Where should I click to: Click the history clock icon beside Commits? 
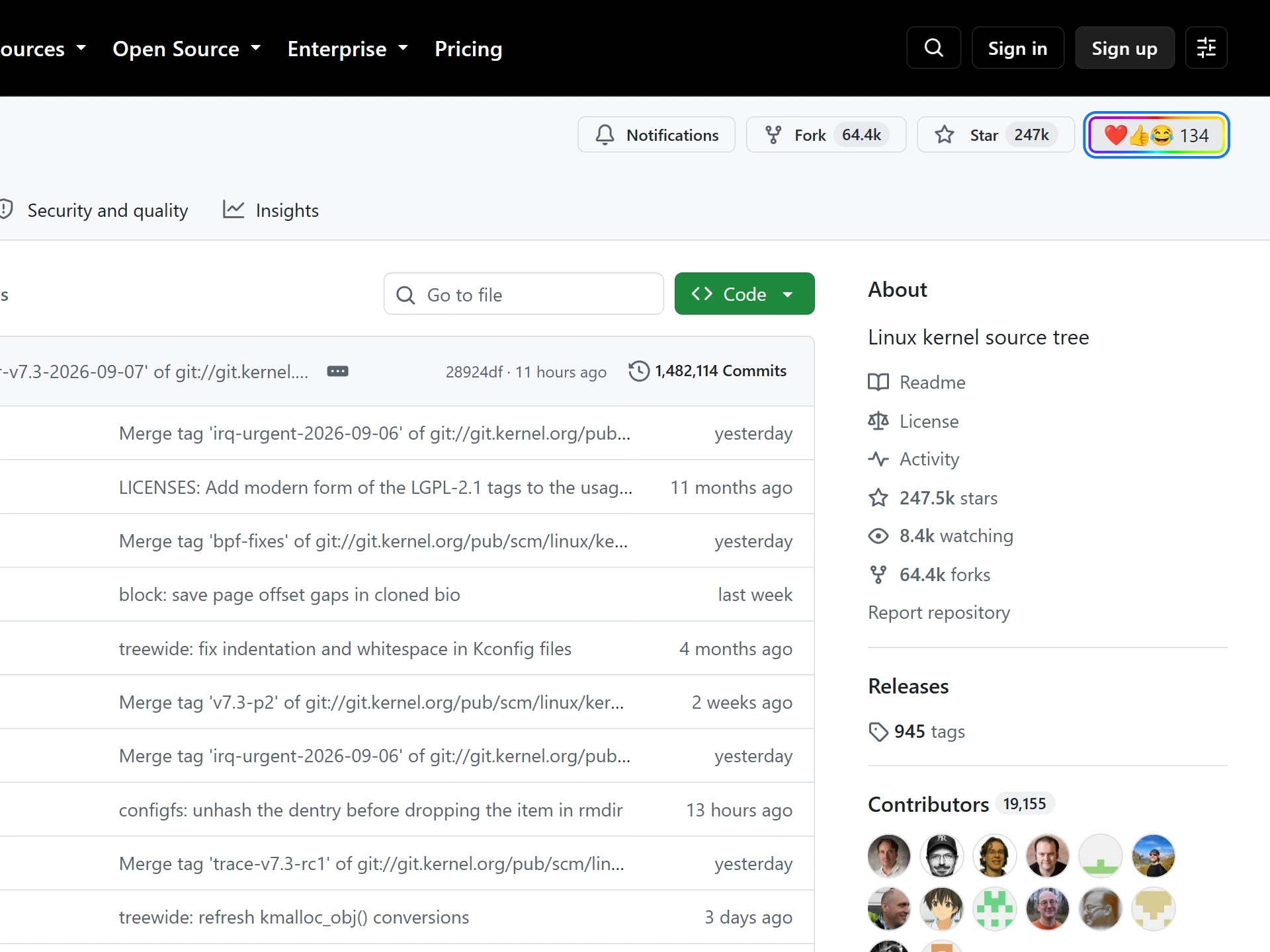coord(638,371)
